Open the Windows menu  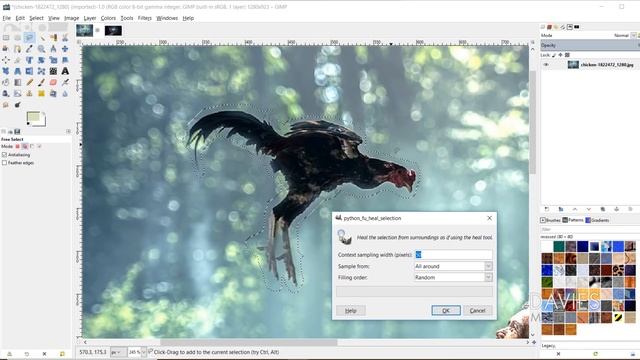click(167, 18)
